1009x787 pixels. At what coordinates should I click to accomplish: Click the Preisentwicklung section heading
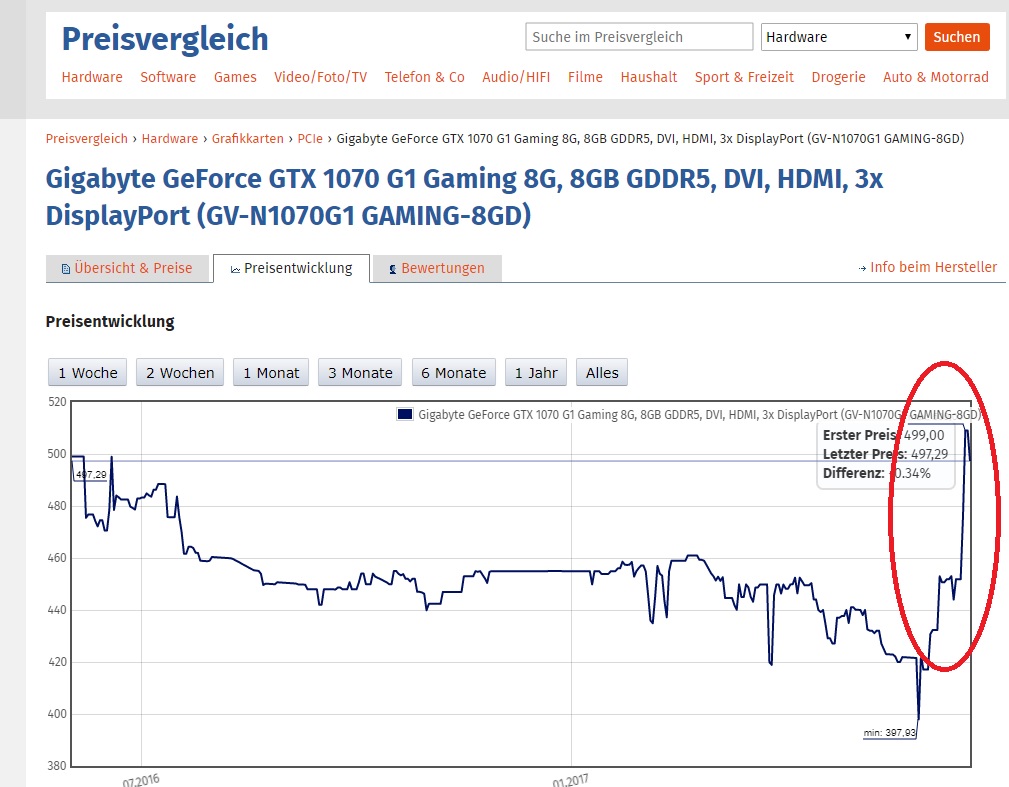click(110, 321)
